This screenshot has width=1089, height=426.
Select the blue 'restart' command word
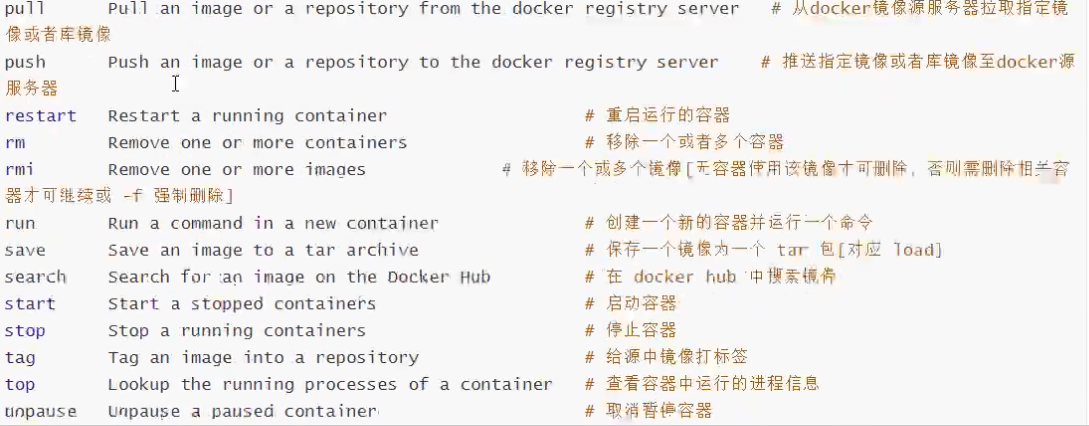(40, 115)
